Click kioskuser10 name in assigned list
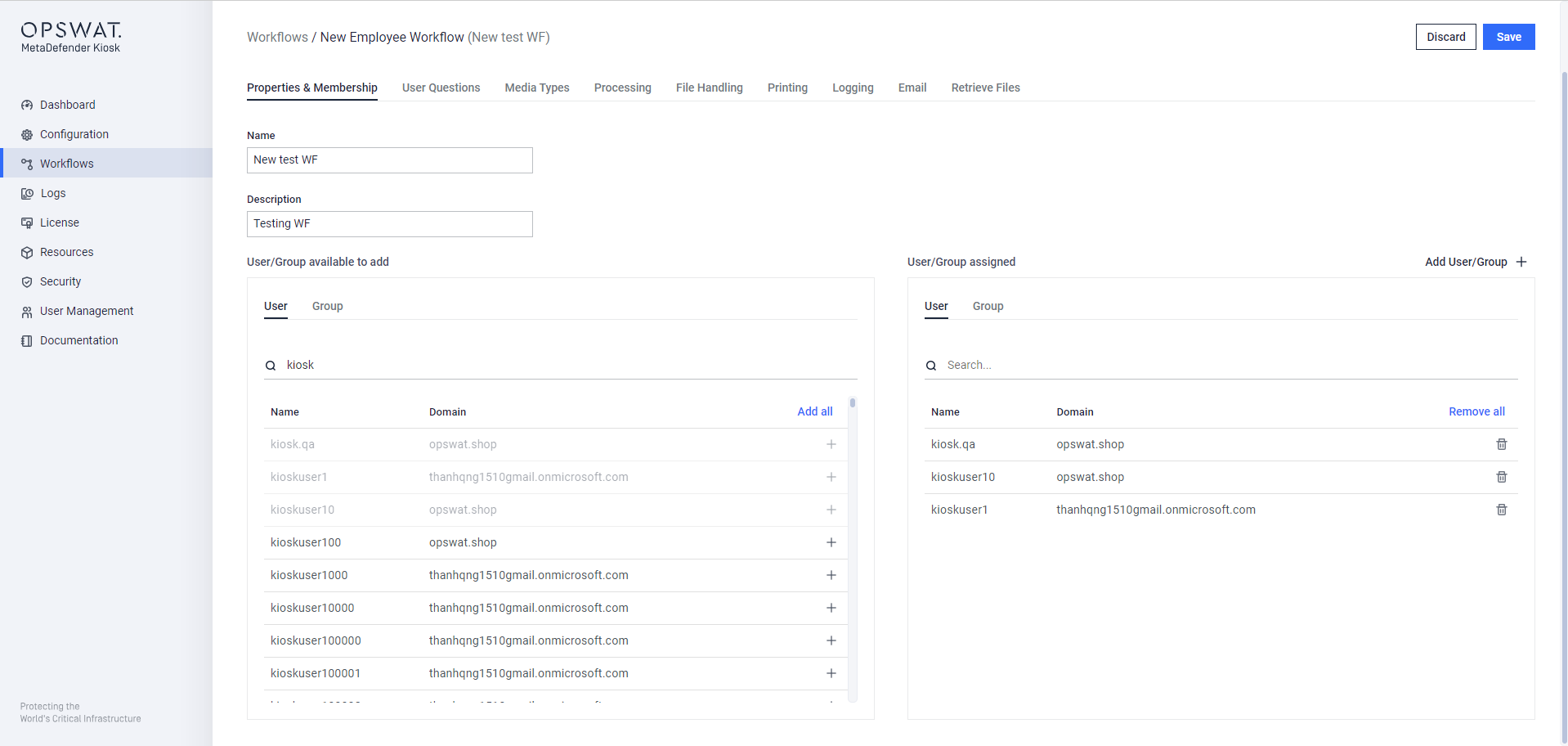 (963, 477)
